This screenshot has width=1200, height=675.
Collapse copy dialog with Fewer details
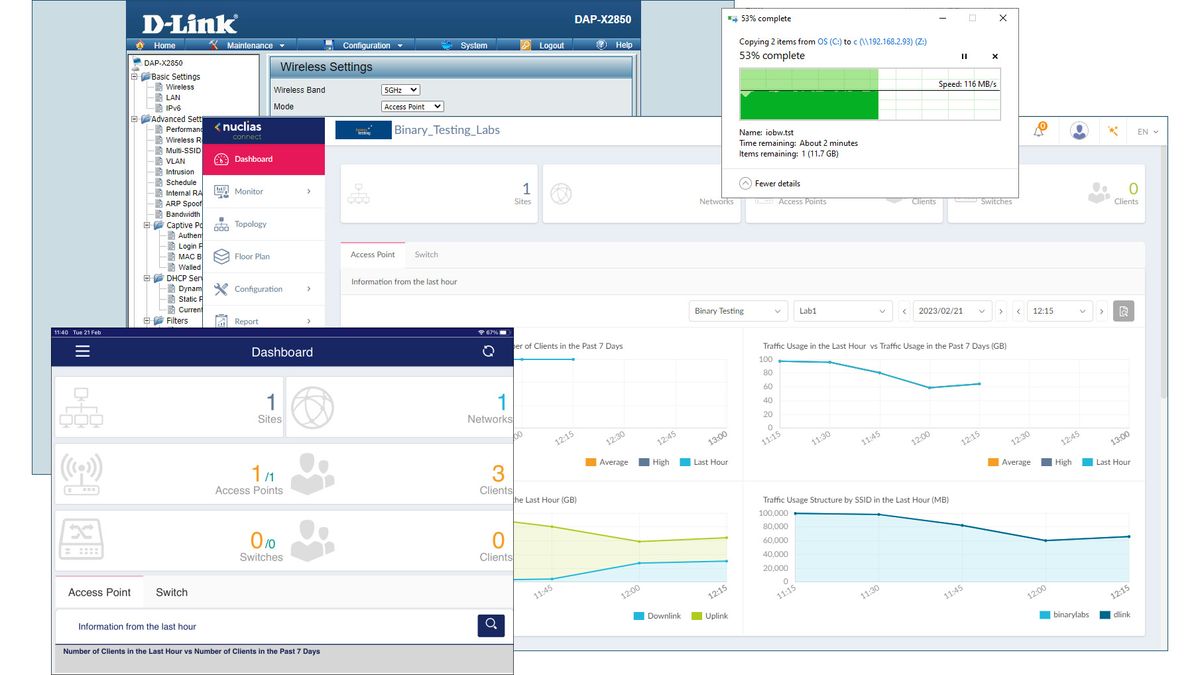click(x=770, y=183)
